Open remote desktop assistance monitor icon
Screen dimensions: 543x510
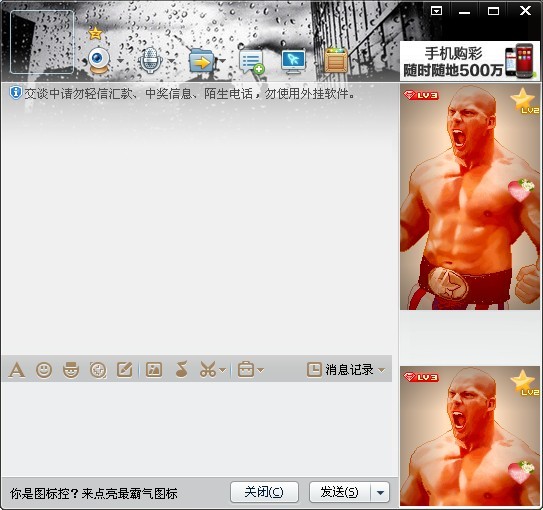[293, 62]
